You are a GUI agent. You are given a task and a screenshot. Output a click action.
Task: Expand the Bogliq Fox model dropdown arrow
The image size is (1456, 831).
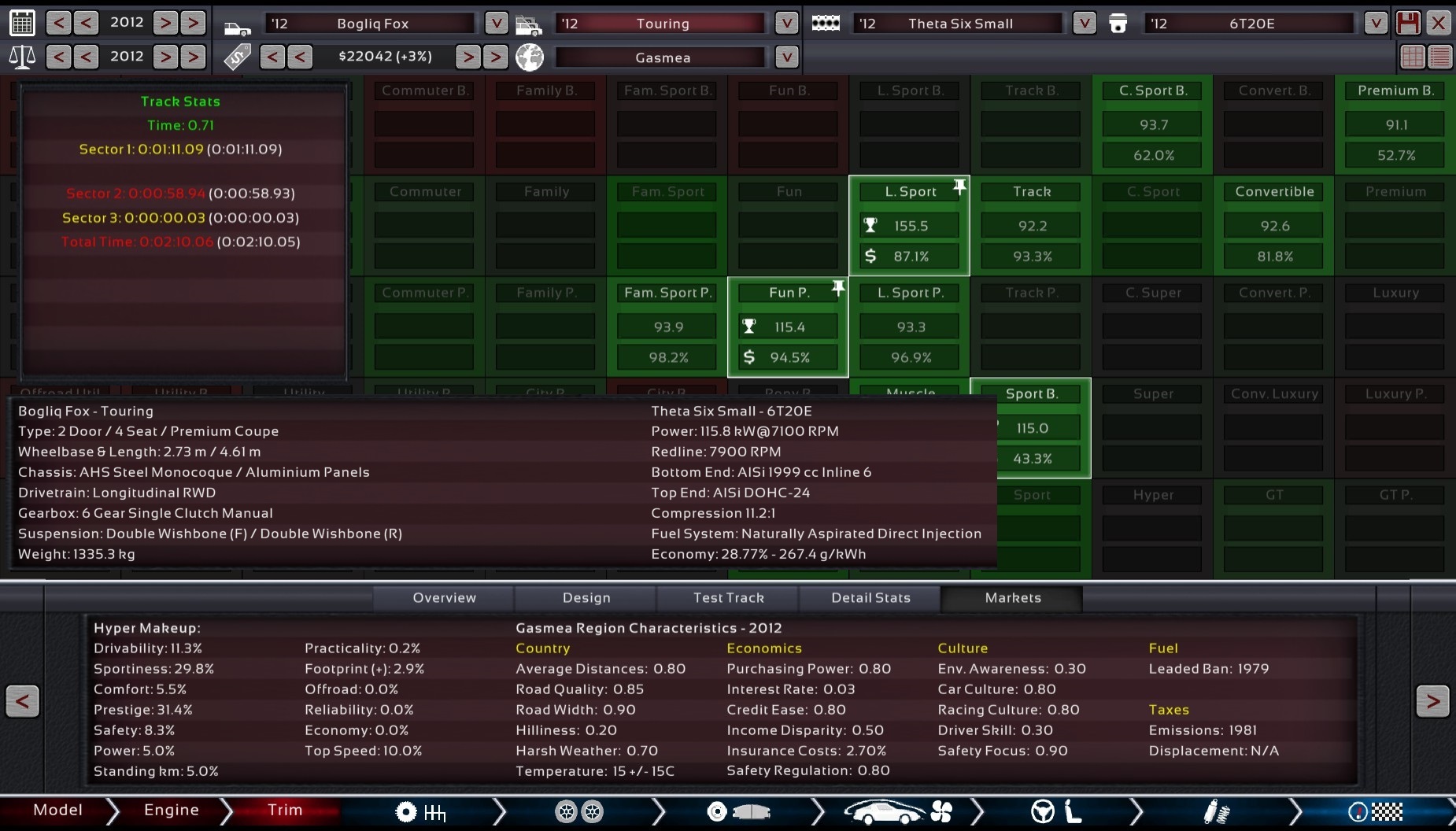pos(496,23)
